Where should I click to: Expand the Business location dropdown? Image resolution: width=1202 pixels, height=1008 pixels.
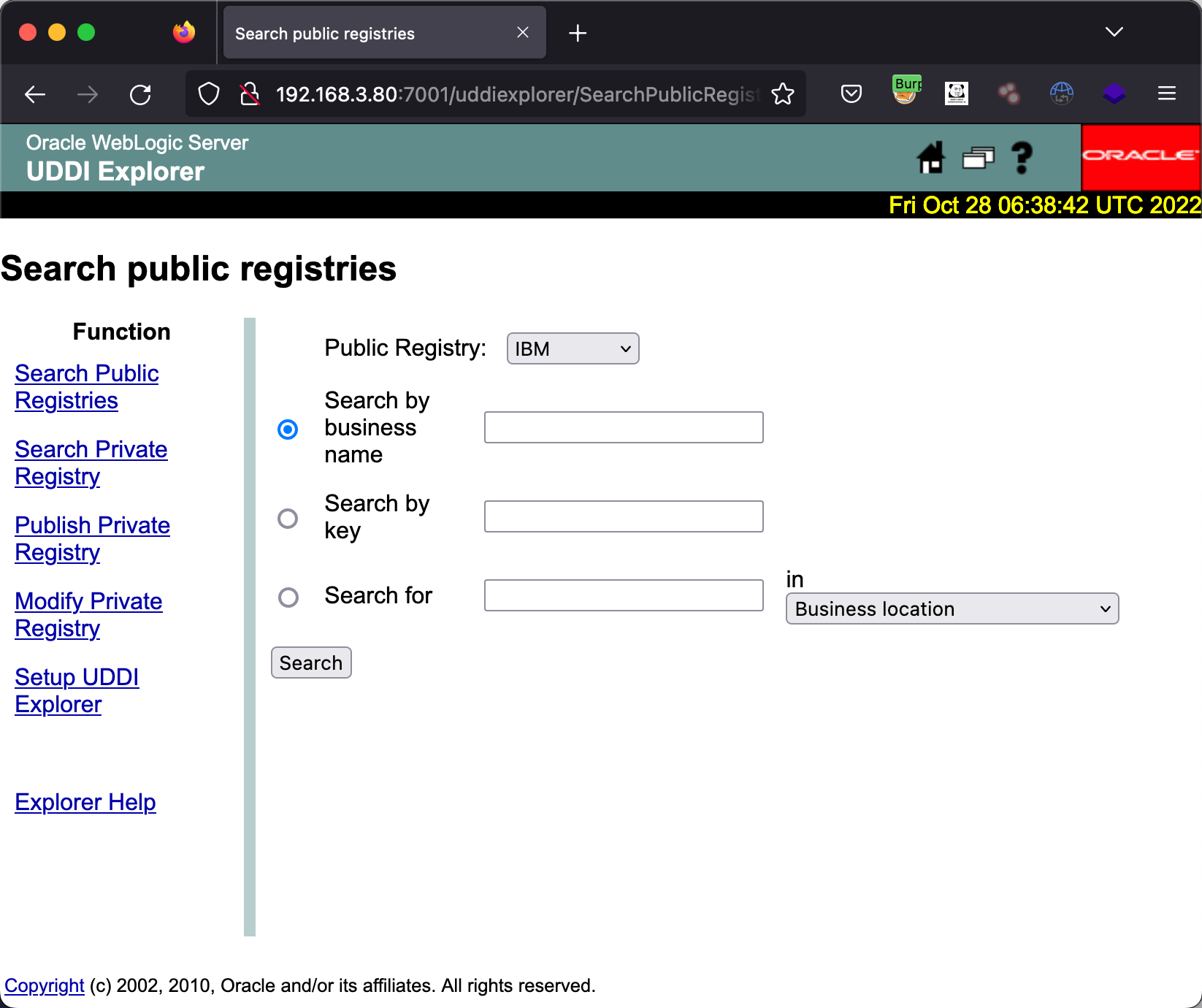[x=952, y=609]
